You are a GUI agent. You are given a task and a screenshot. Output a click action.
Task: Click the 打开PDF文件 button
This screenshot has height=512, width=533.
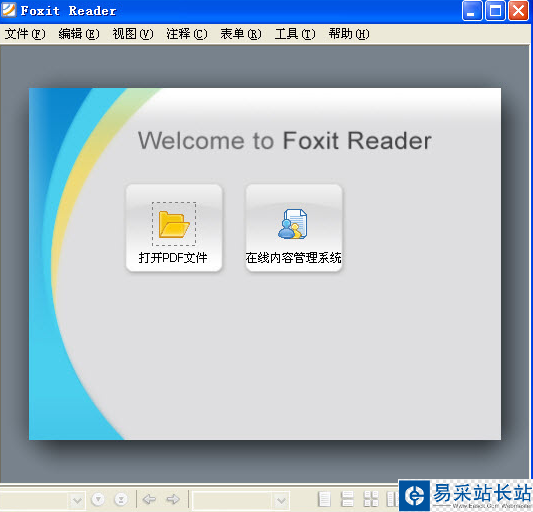tap(174, 228)
